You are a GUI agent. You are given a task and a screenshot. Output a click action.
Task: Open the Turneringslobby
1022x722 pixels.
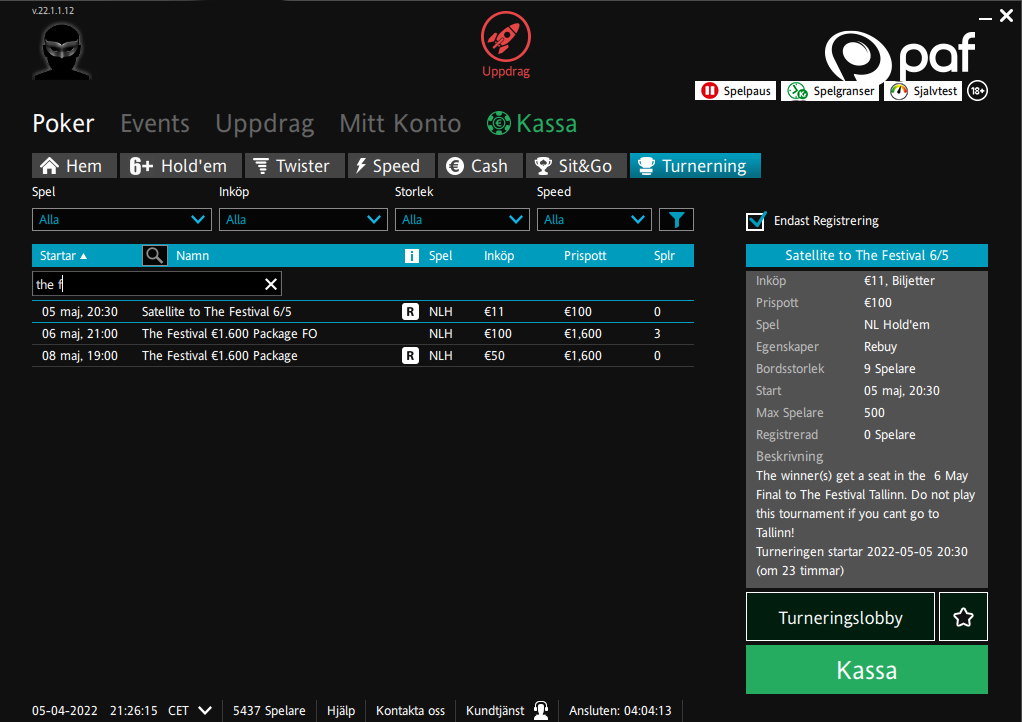[840, 617]
